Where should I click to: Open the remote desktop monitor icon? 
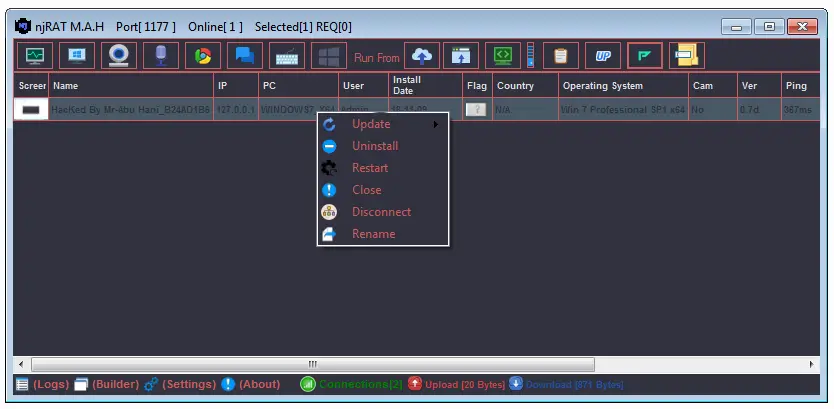76,56
